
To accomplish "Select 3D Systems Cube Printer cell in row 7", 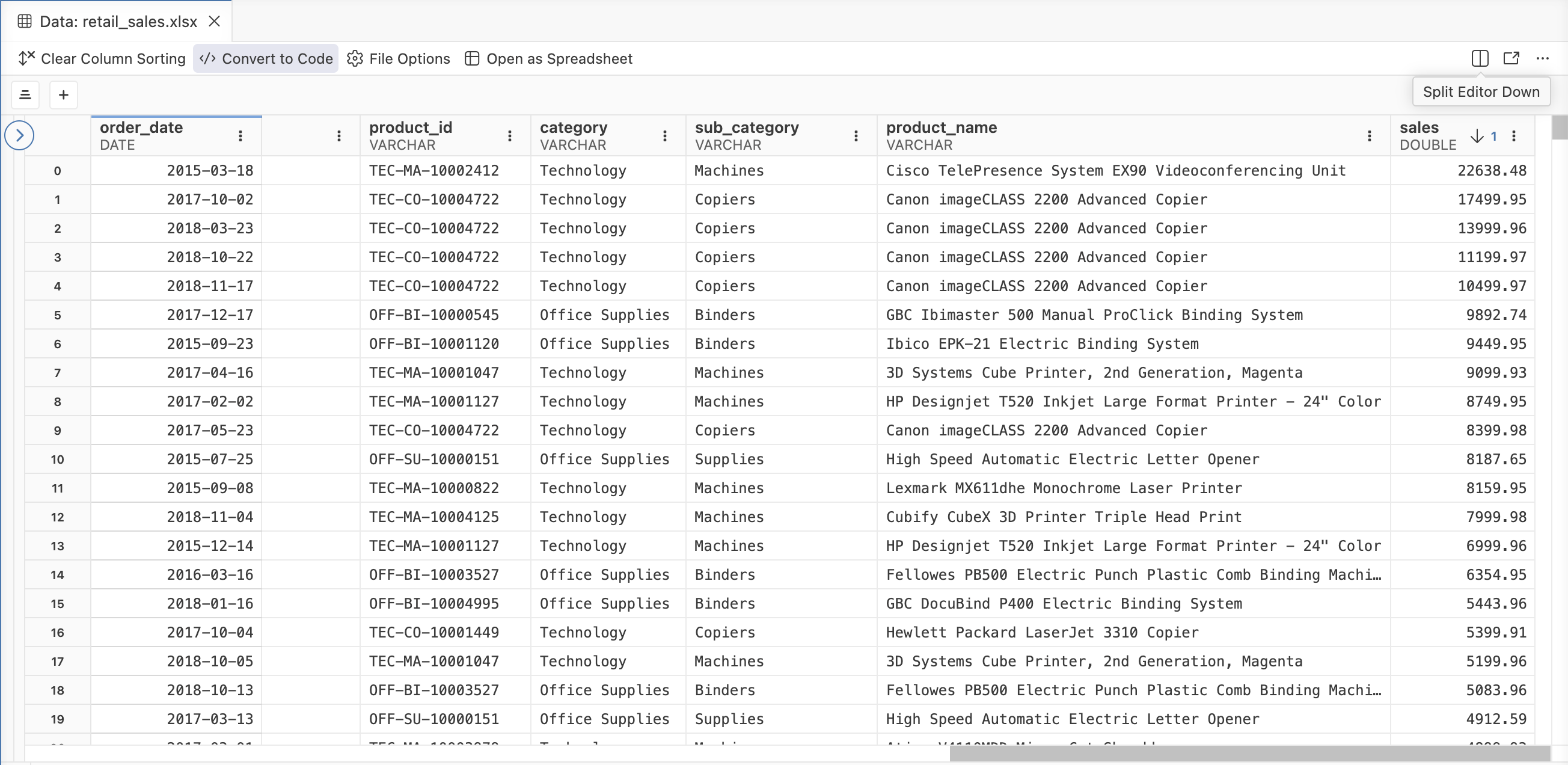I will [1133, 373].
